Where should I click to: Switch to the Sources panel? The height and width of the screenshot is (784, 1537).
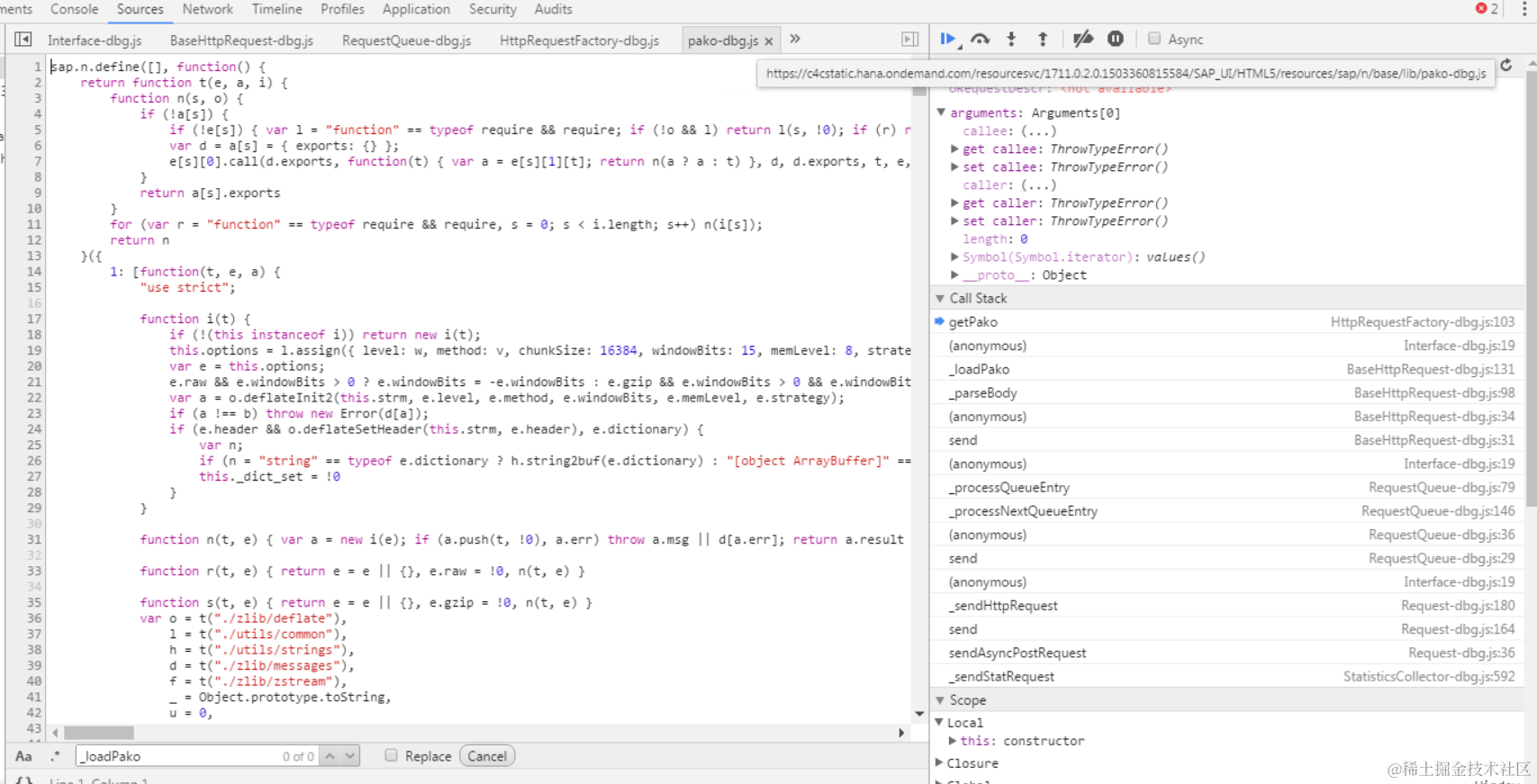click(140, 9)
